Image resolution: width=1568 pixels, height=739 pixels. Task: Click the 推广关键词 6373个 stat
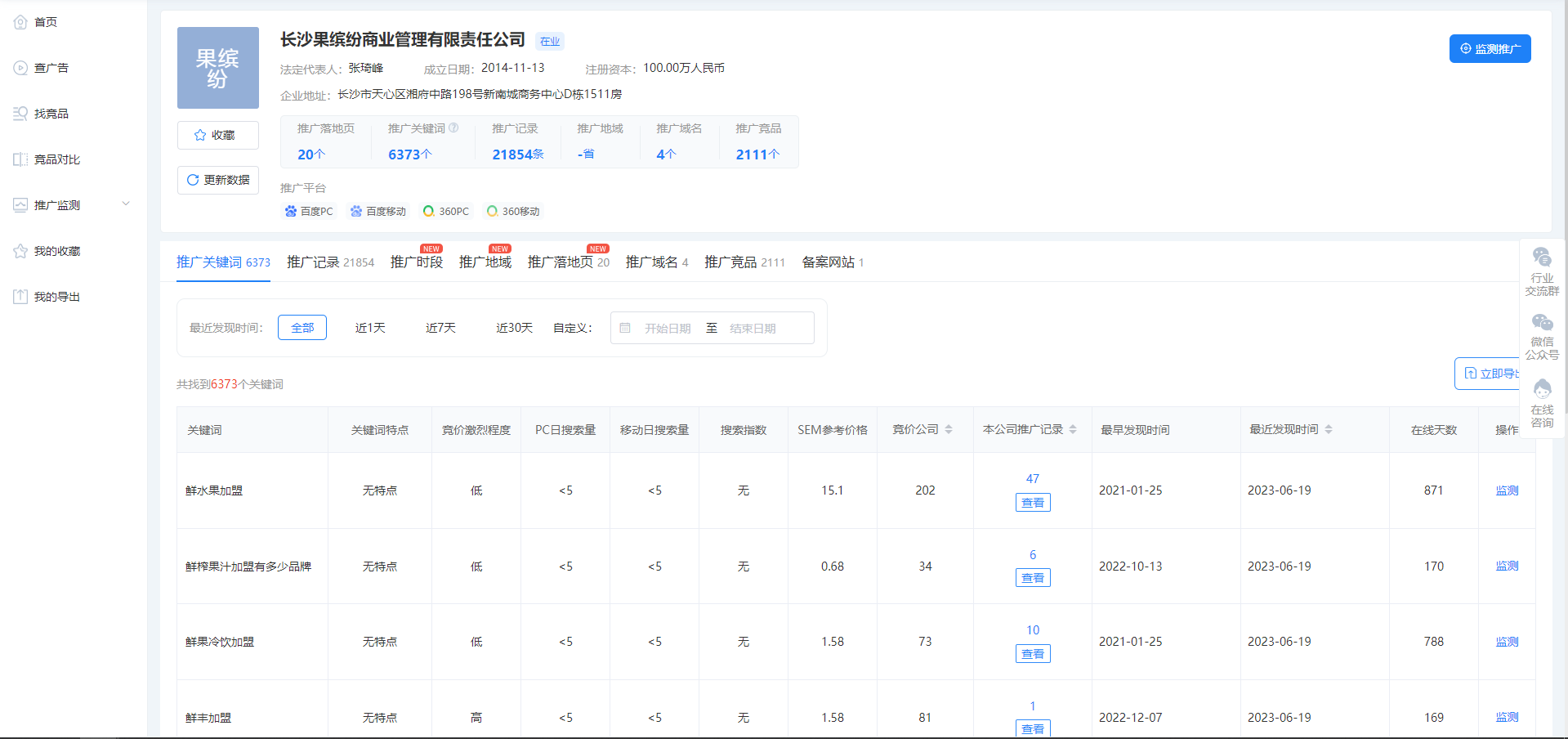click(422, 141)
